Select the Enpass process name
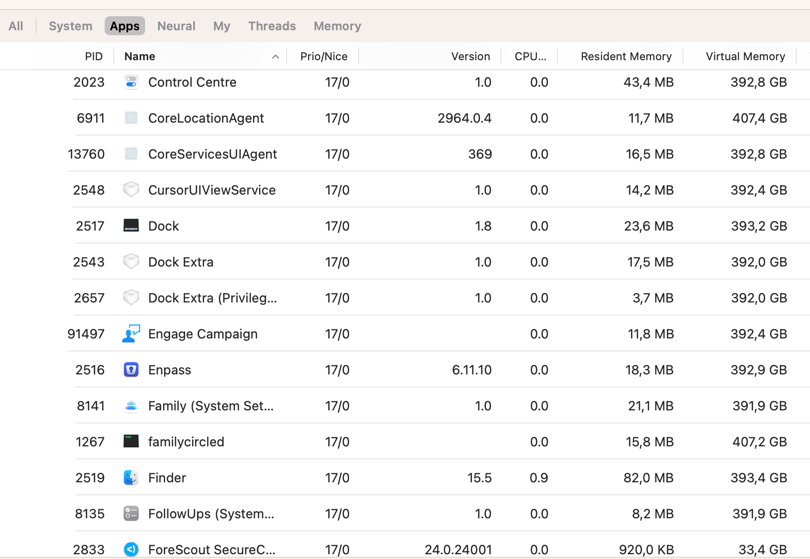This screenshot has height=559, width=810. [x=169, y=370]
